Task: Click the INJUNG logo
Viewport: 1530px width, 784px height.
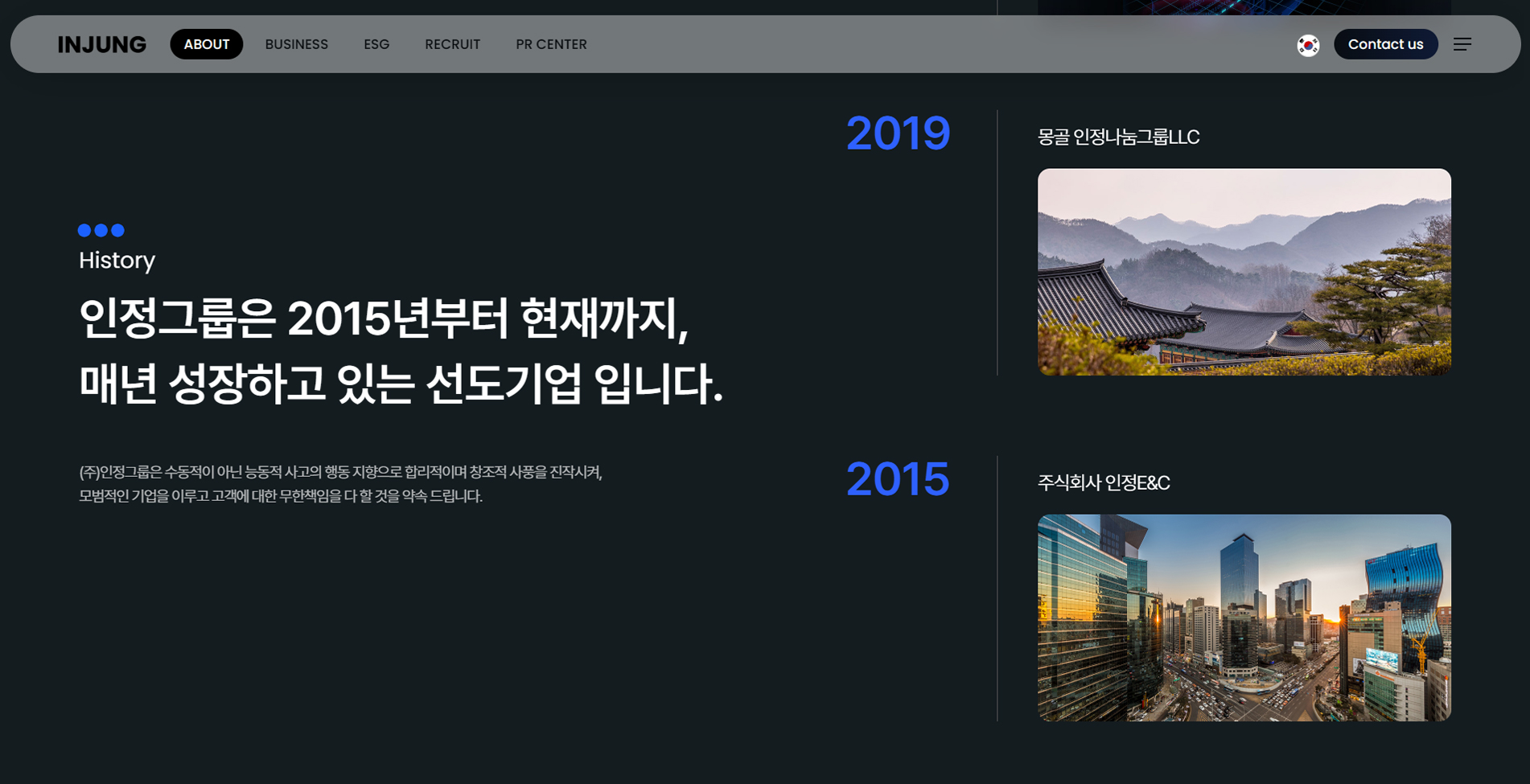Action: click(x=102, y=44)
